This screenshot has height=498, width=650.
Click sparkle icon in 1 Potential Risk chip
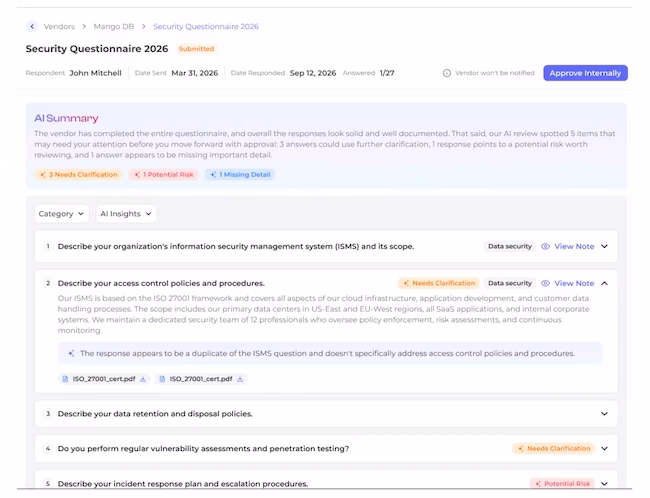[x=137, y=175]
